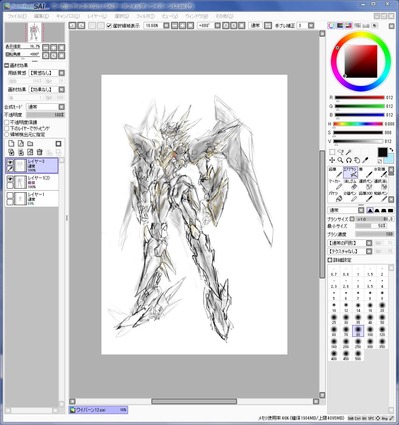
Task: Activate the Zoom magnifier tool
Action: click(x=340, y=160)
